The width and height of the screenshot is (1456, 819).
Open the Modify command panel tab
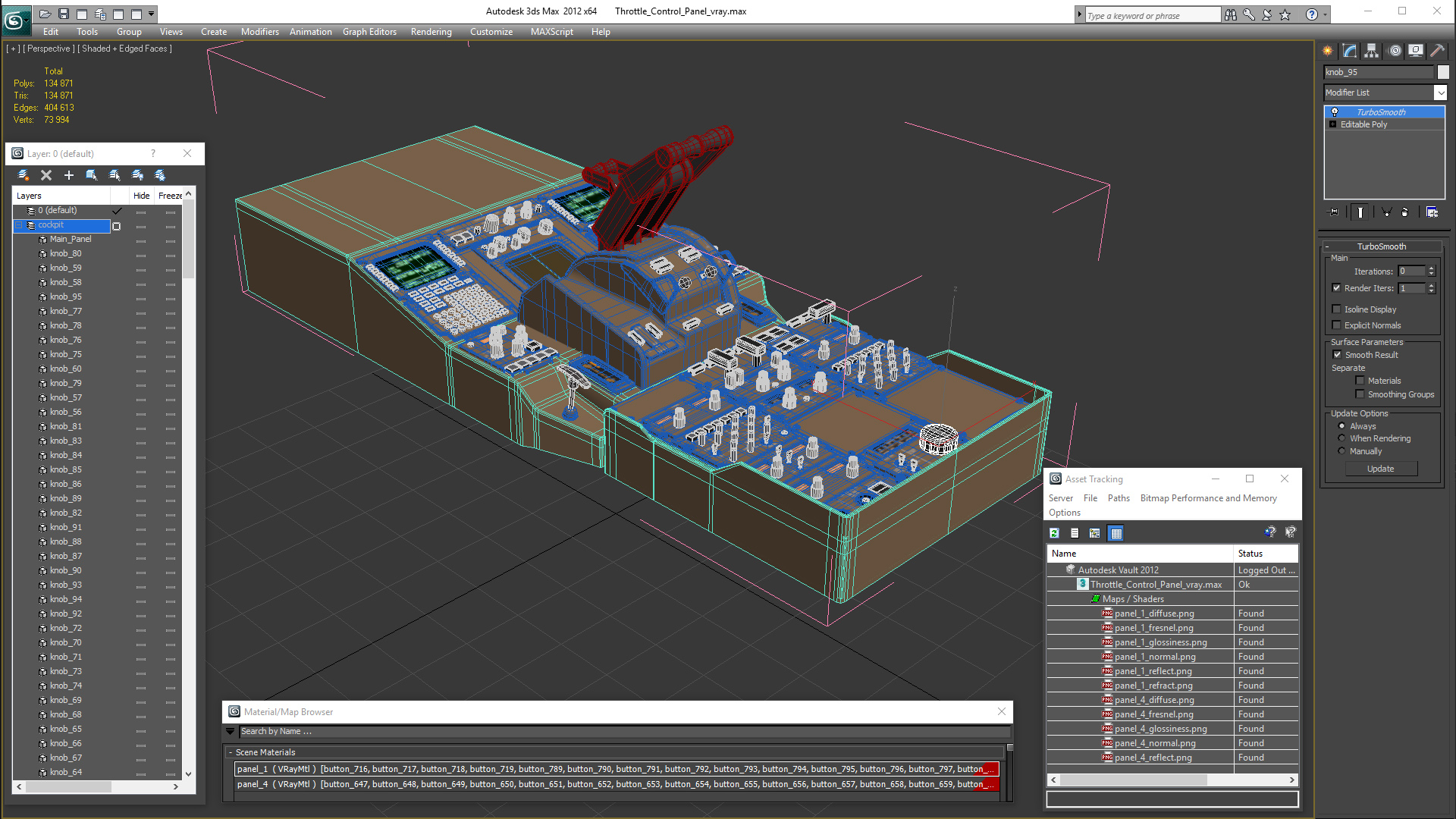click(1350, 51)
